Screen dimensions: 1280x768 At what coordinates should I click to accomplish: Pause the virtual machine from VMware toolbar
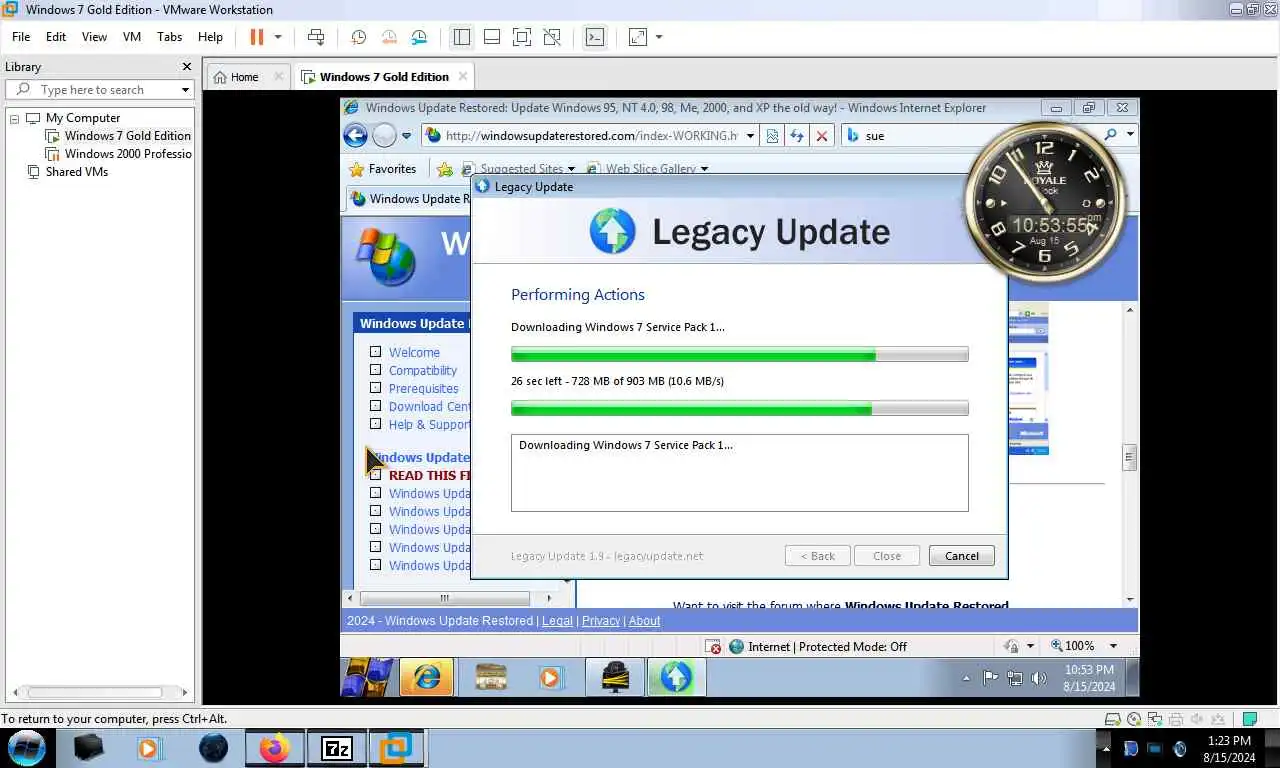tap(256, 37)
